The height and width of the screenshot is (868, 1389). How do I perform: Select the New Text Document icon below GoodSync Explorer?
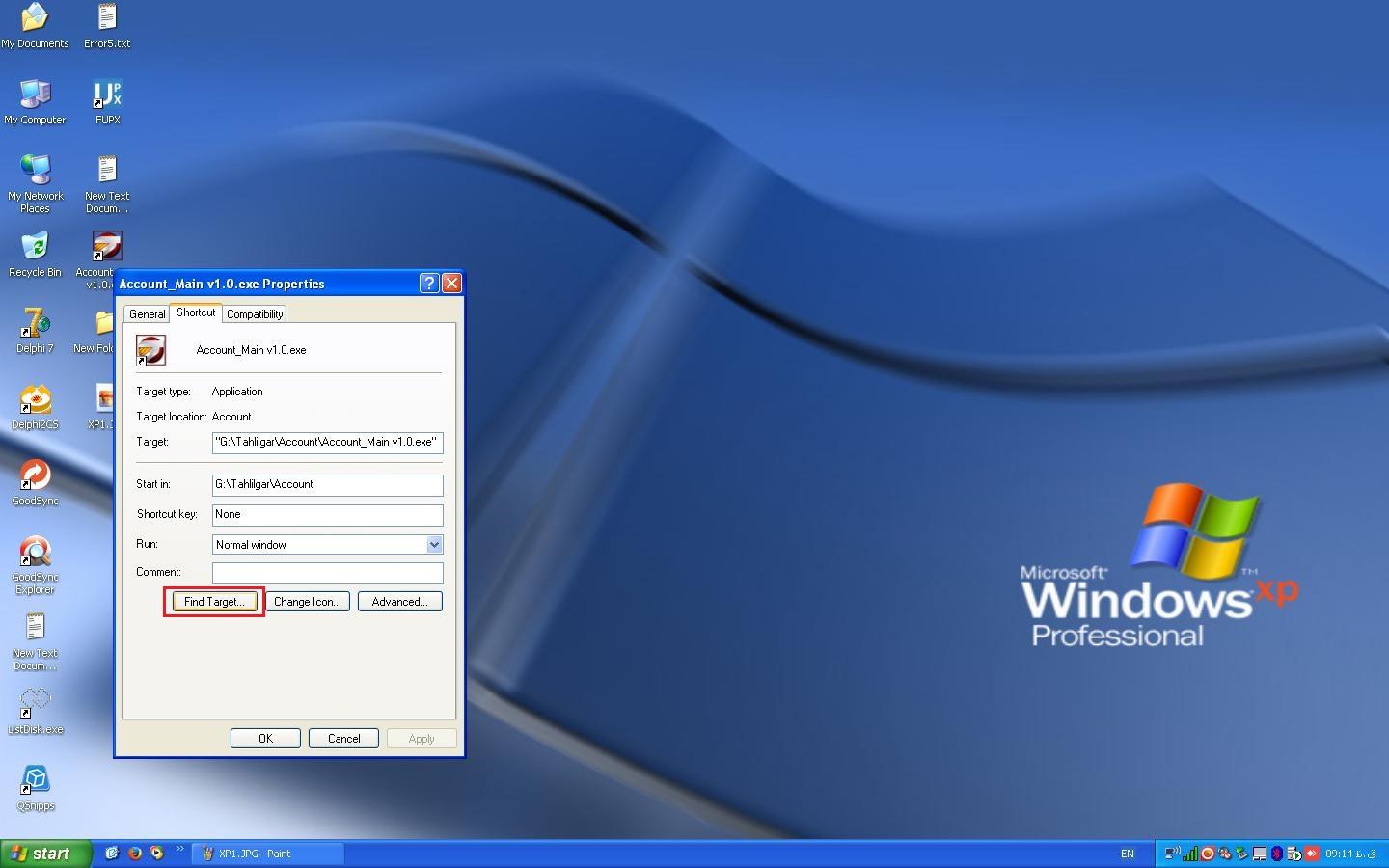click(x=35, y=627)
